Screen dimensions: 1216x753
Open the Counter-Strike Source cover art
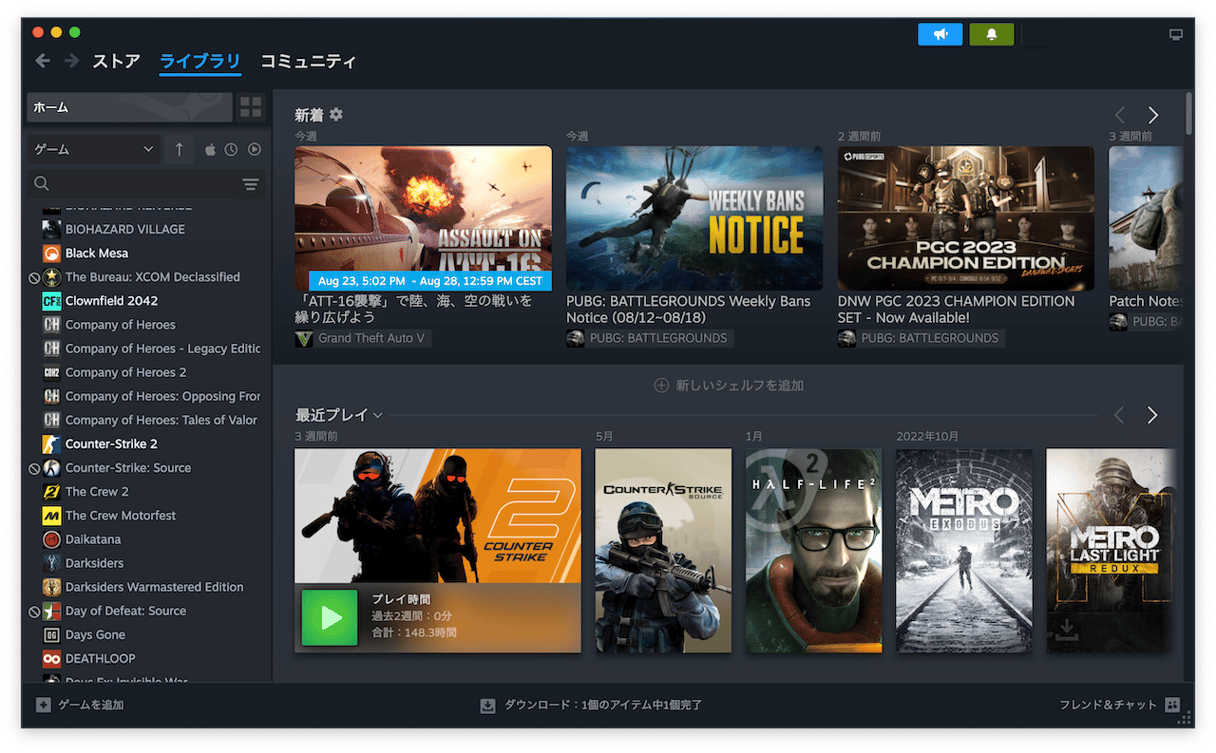[x=663, y=550]
